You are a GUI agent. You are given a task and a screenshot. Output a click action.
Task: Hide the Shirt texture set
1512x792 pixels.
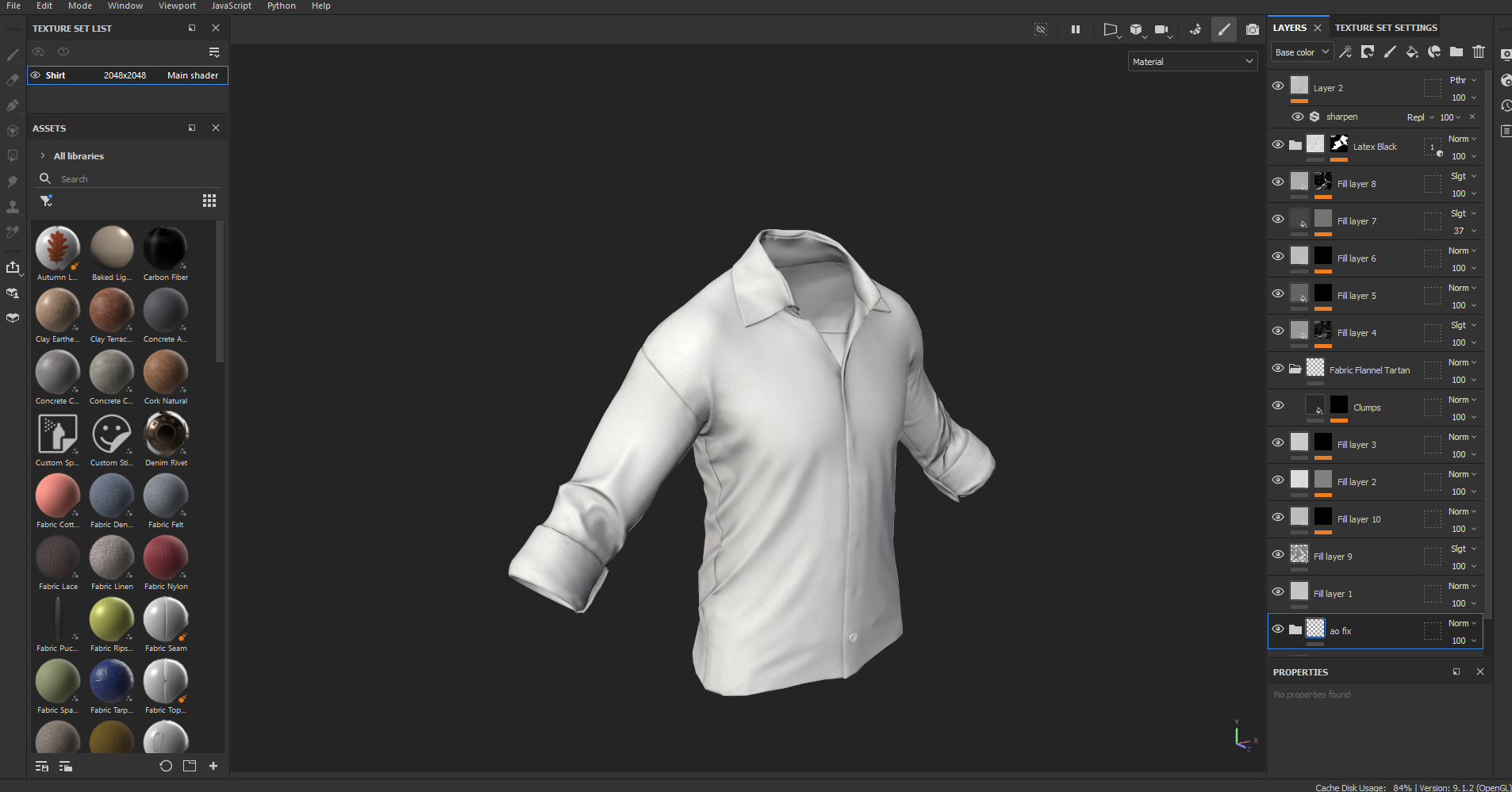click(x=36, y=75)
